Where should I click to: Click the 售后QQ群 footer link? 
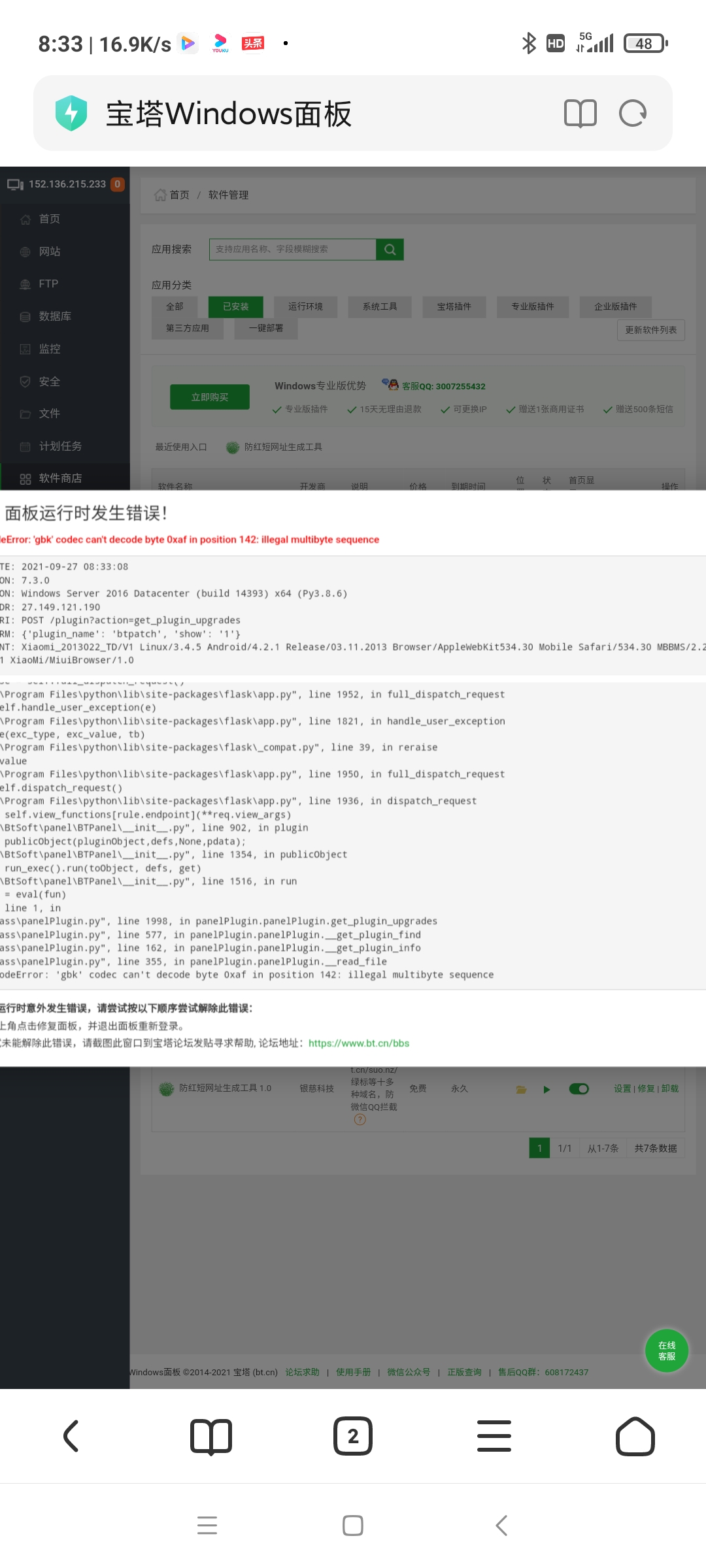[543, 1372]
